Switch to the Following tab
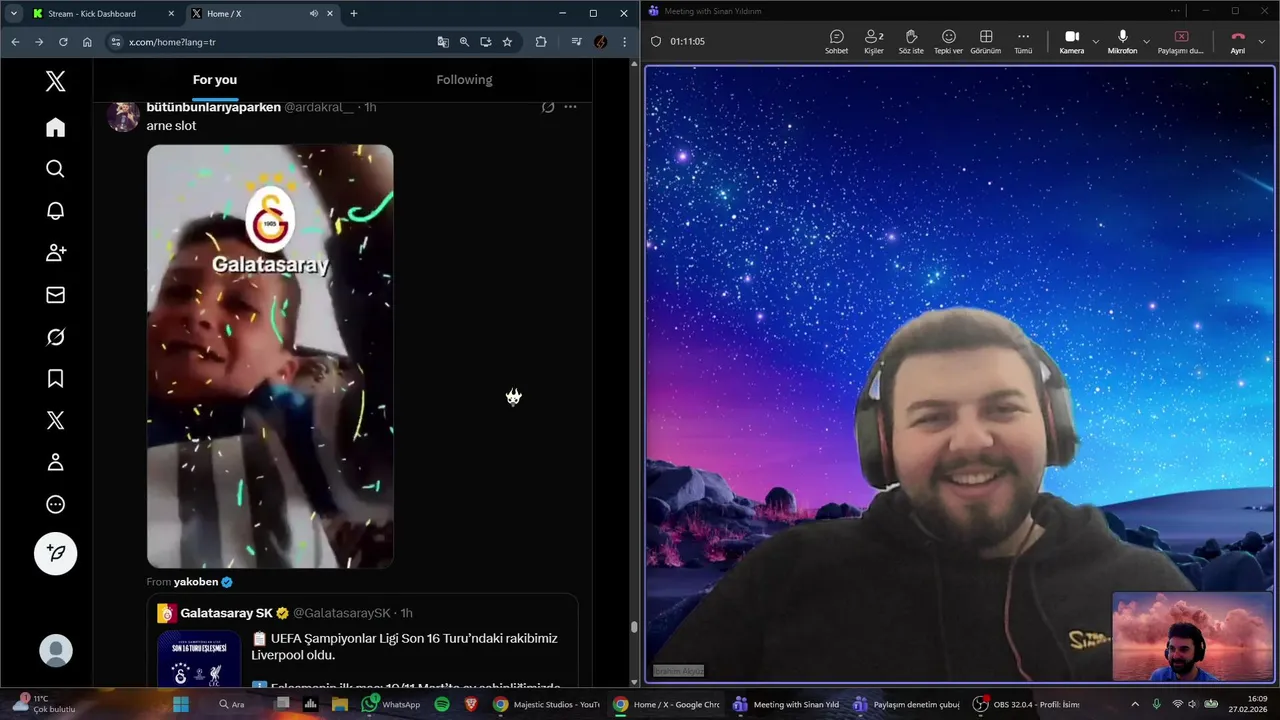 click(x=464, y=80)
